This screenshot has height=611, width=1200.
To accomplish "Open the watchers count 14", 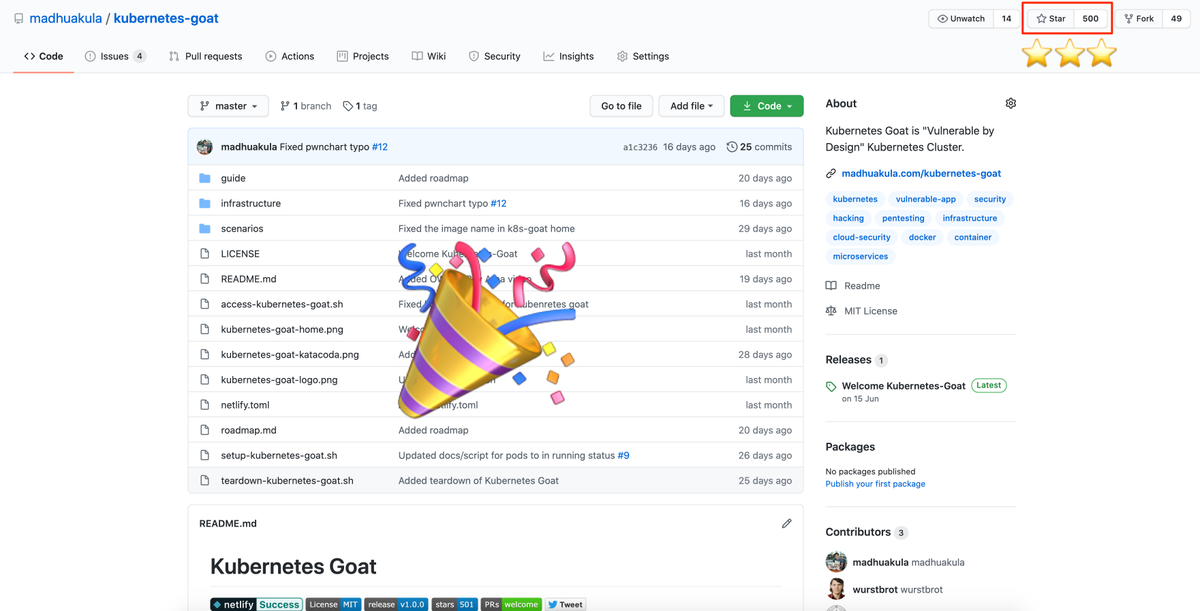I will click(1007, 19).
